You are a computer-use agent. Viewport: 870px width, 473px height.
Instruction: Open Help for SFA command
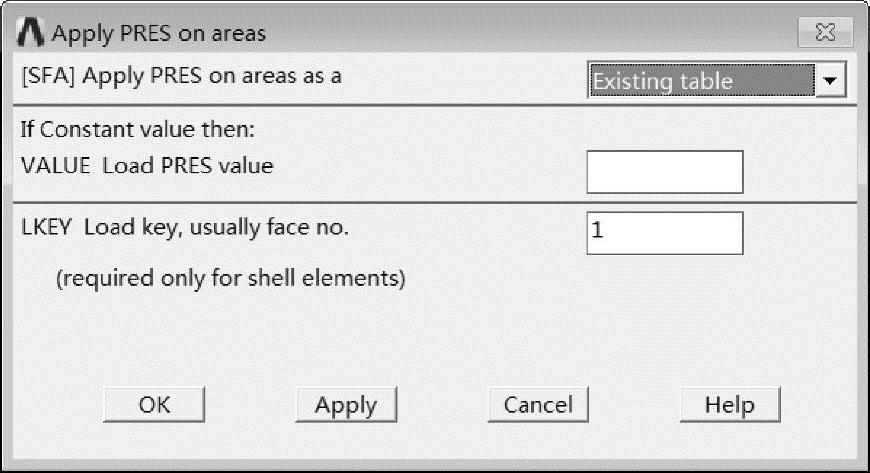730,405
